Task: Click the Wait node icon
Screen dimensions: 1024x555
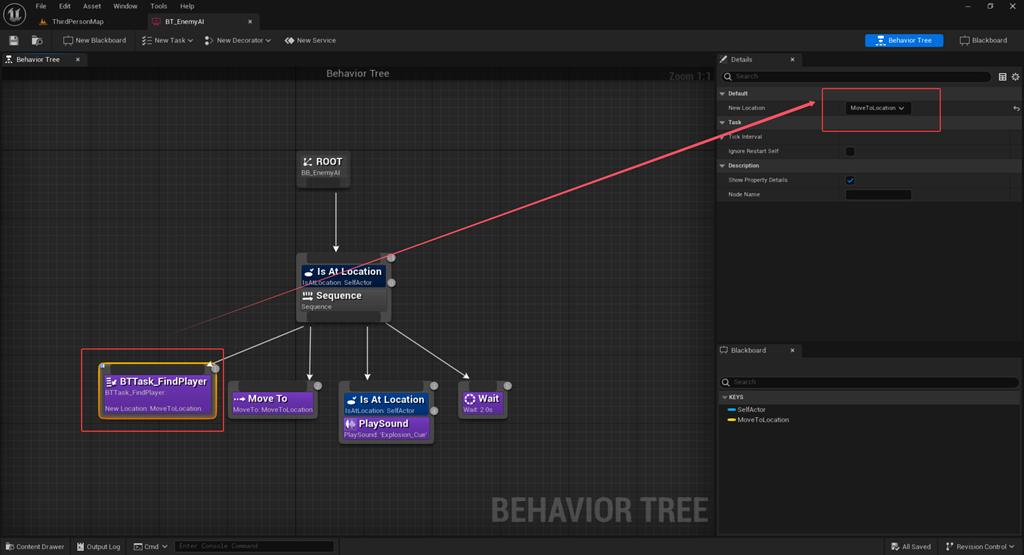Action: pos(470,399)
